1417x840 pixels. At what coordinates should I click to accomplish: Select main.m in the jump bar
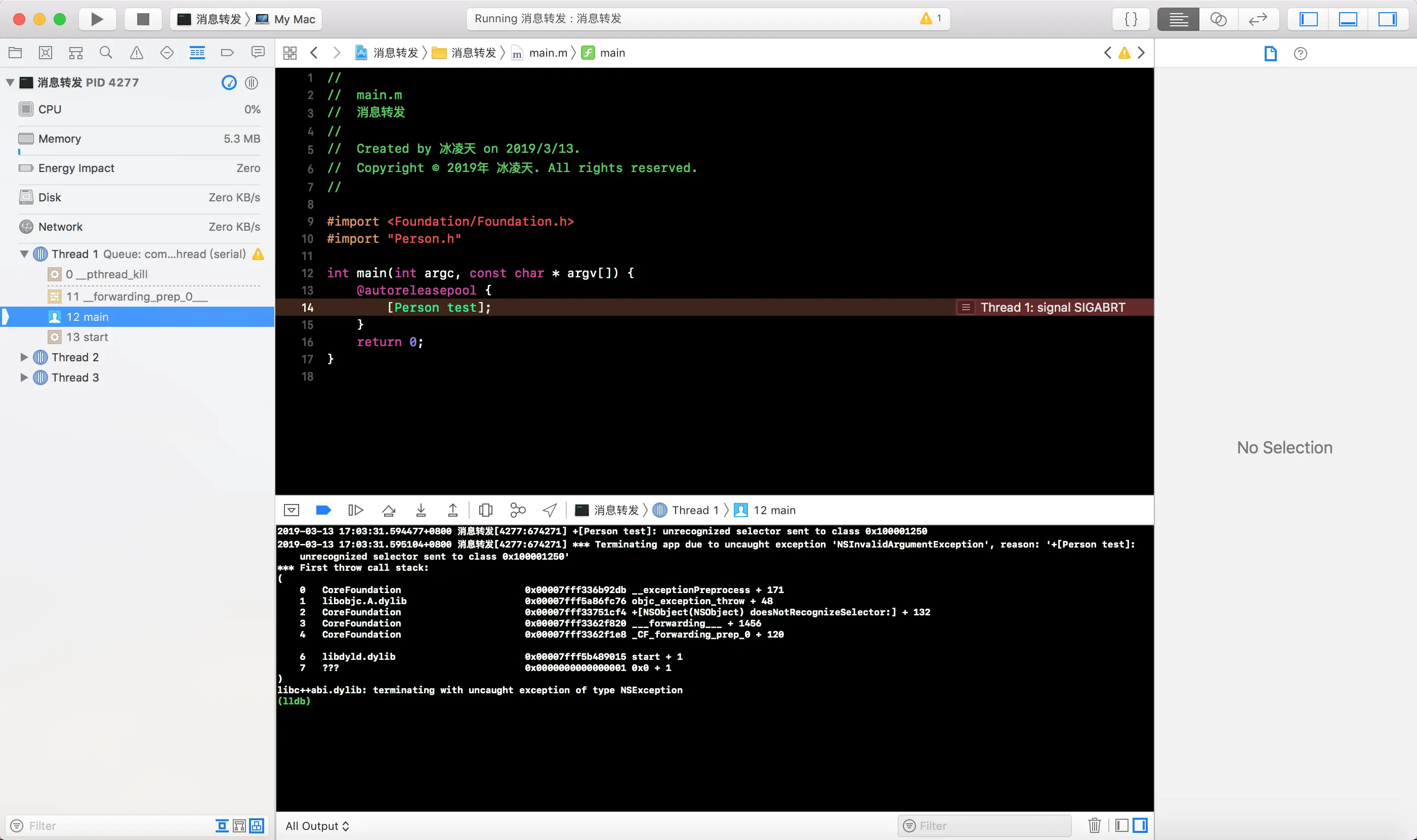click(x=548, y=53)
